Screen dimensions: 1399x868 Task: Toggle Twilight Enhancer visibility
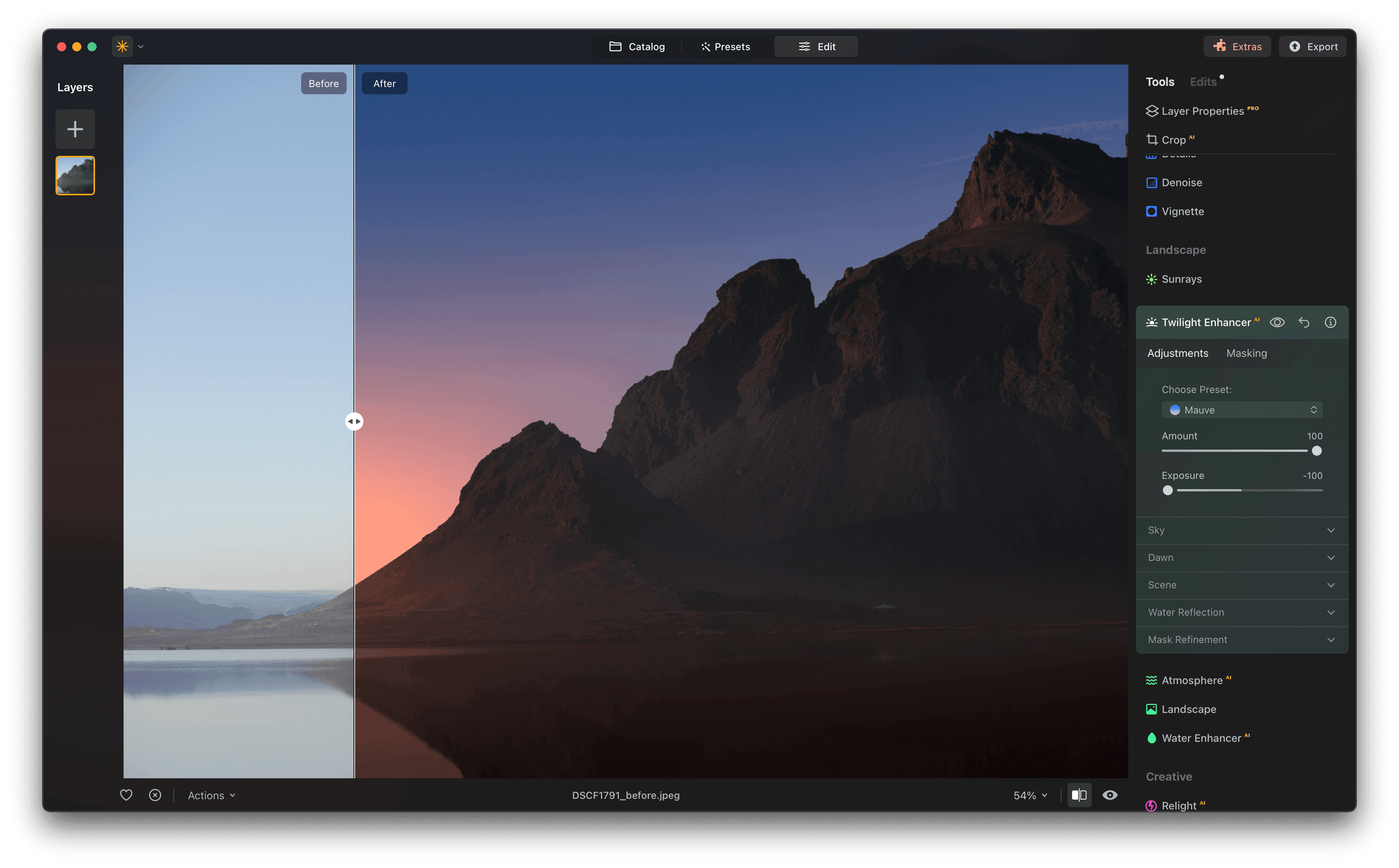pyautogui.click(x=1277, y=322)
